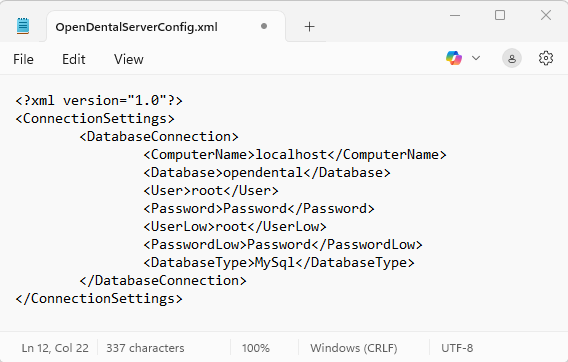Click Windows (CRLF) line ending indicator

click(x=354, y=348)
